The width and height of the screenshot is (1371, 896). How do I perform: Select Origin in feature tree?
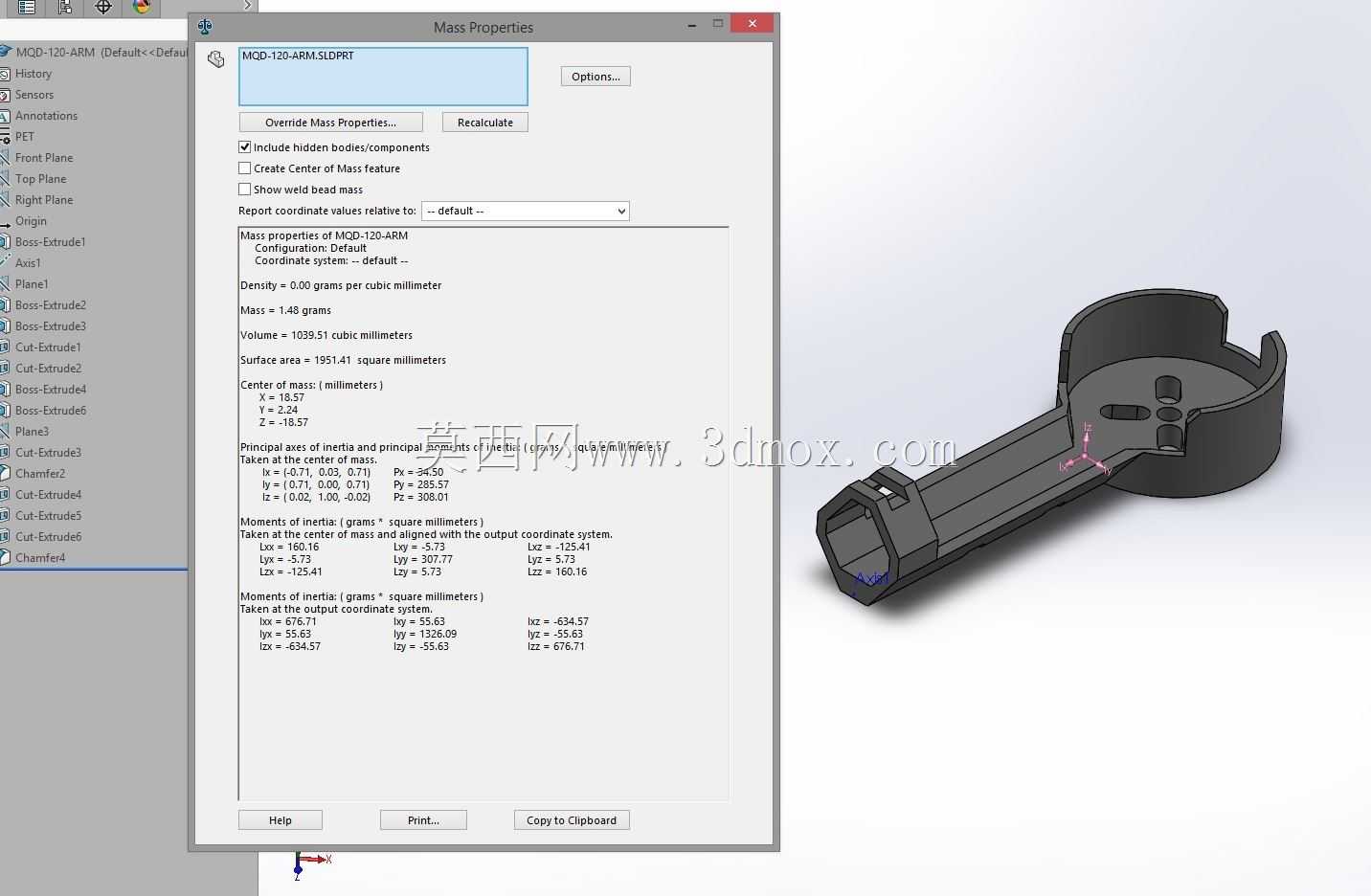pyautogui.click(x=31, y=221)
